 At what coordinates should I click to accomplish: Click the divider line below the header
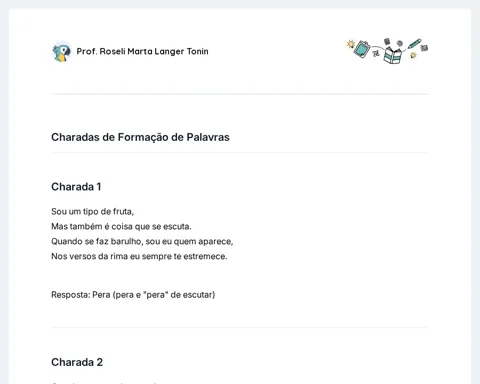pyautogui.click(x=240, y=94)
